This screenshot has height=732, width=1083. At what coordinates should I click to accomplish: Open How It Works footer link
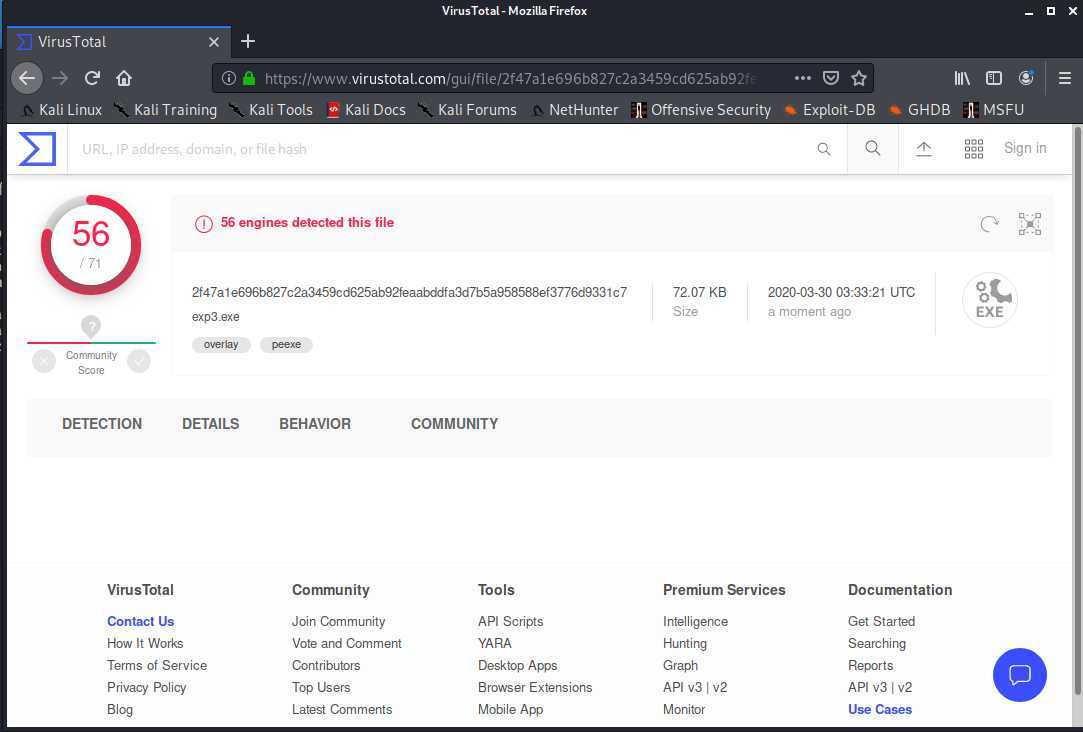click(145, 644)
